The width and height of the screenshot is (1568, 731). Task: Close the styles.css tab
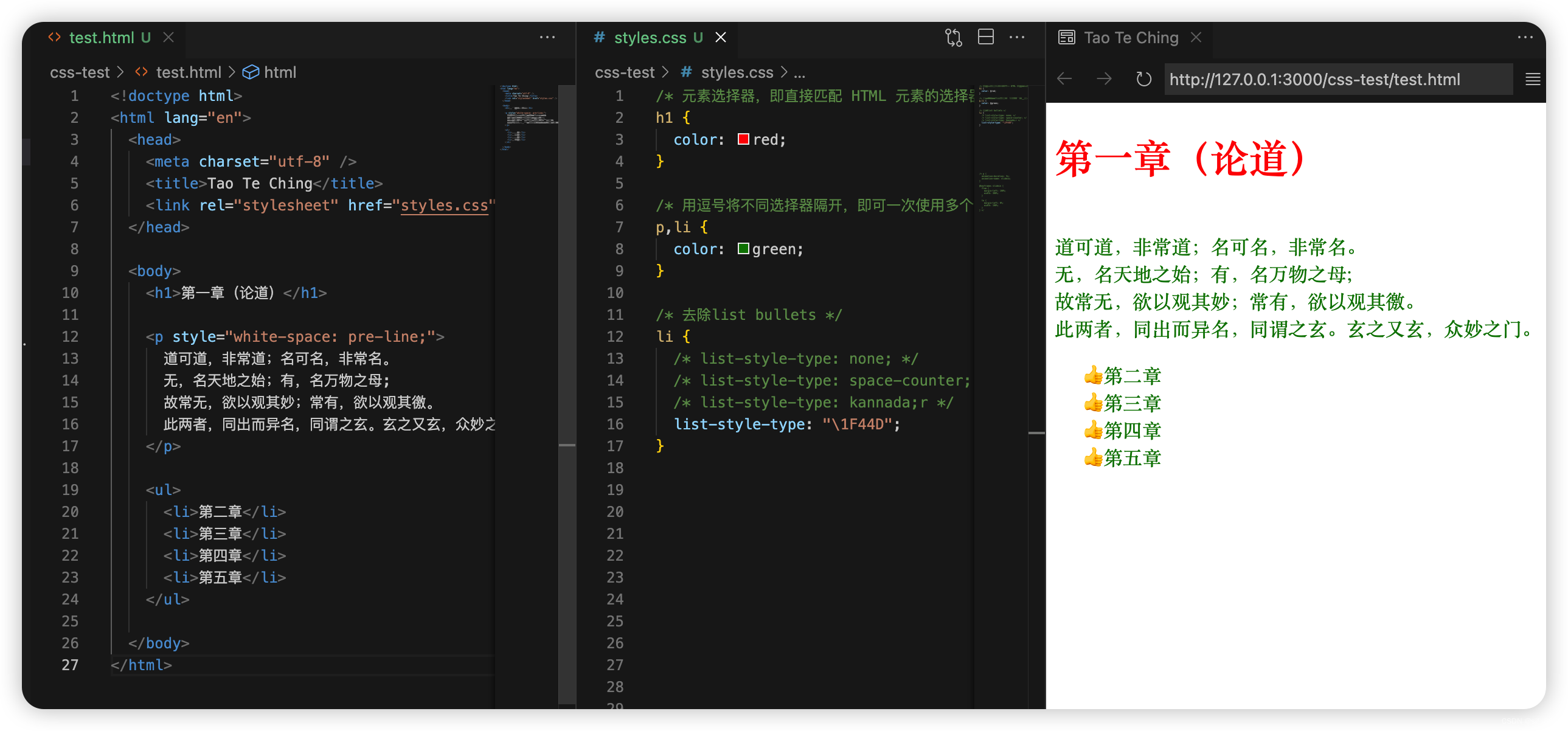[721, 38]
